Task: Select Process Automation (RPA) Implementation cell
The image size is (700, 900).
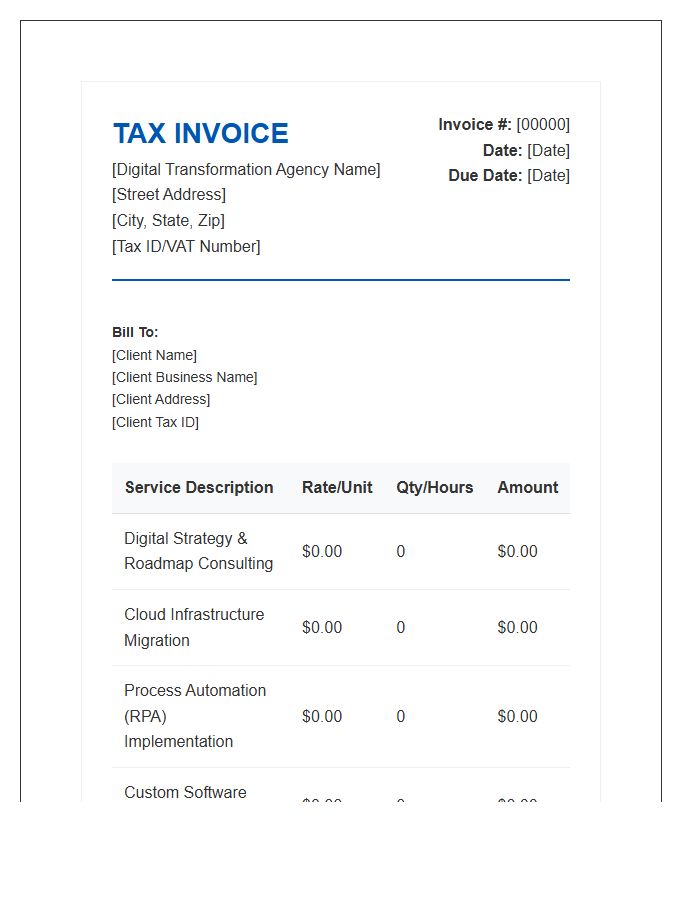Action: [195, 716]
